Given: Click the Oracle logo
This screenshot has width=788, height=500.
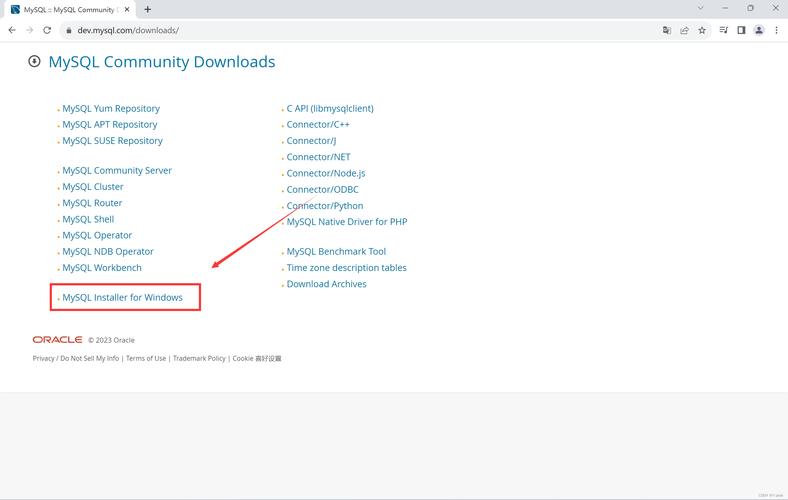Looking at the screenshot, I should (57, 340).
